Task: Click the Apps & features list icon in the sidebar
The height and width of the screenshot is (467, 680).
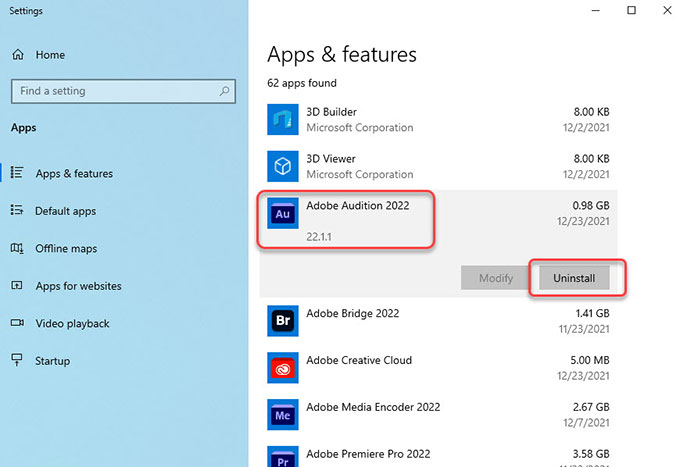Action: [17, 173]
